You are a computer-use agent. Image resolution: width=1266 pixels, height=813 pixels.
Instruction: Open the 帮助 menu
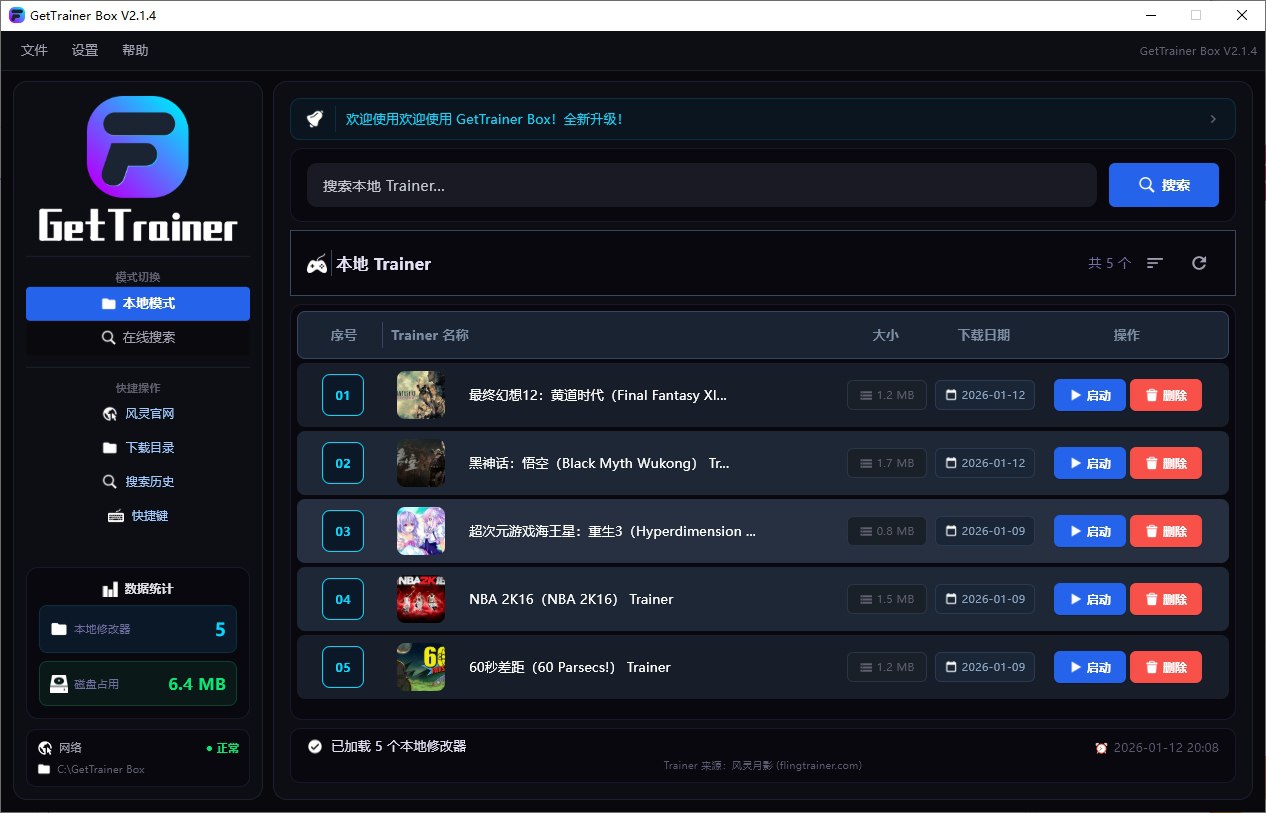tap(135, 50)
